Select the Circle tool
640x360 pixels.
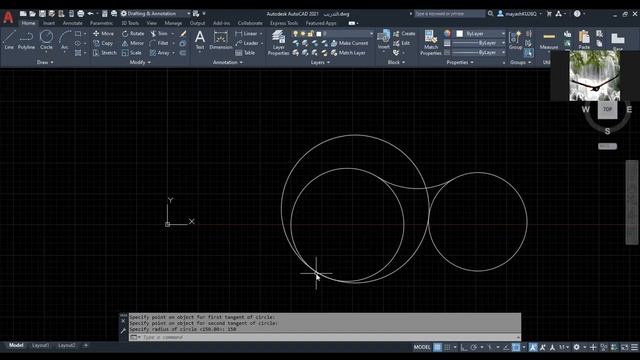pyautogui.click(x=46, y=40)
